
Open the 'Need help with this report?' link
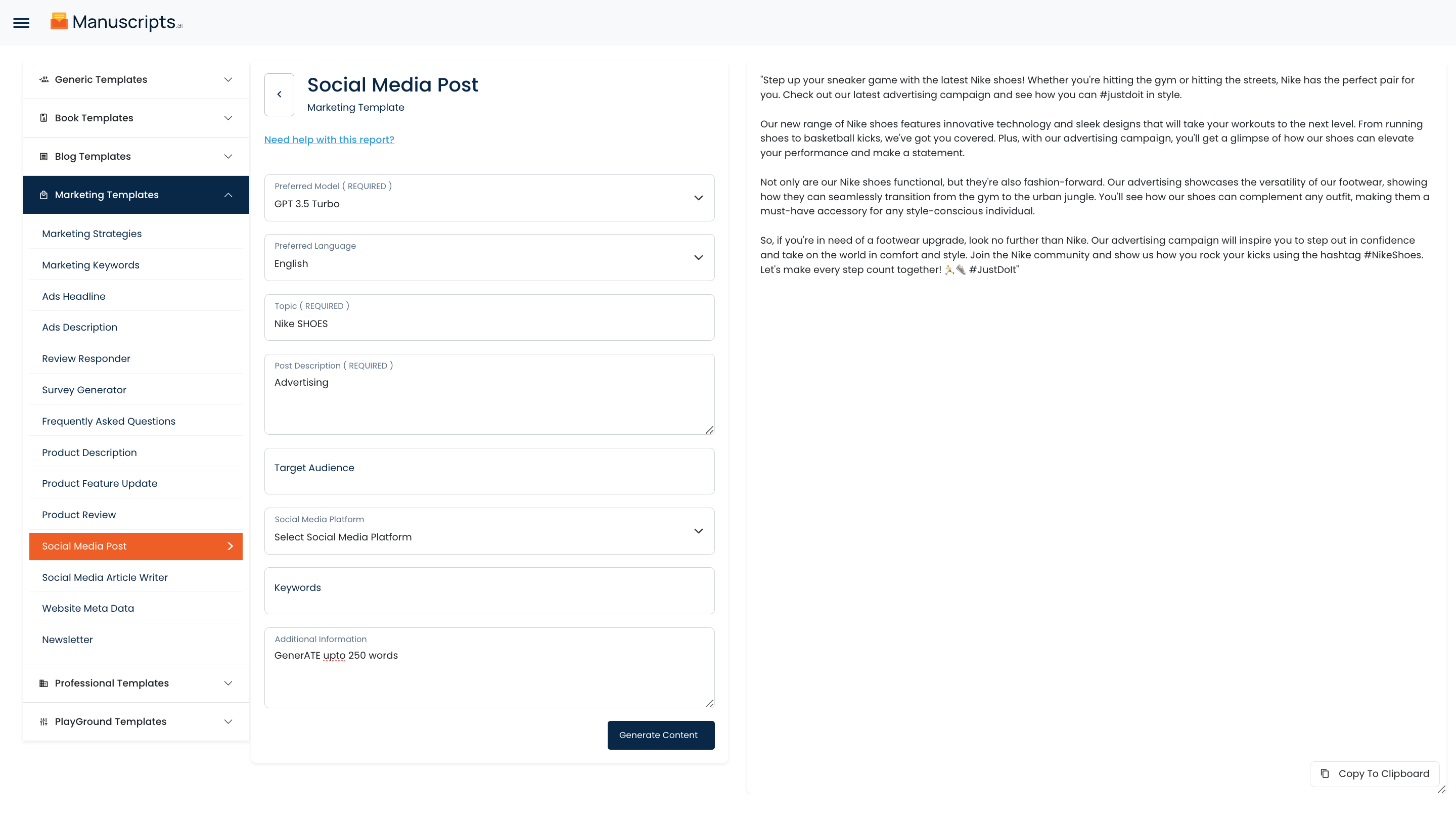[x=329, y=140]
